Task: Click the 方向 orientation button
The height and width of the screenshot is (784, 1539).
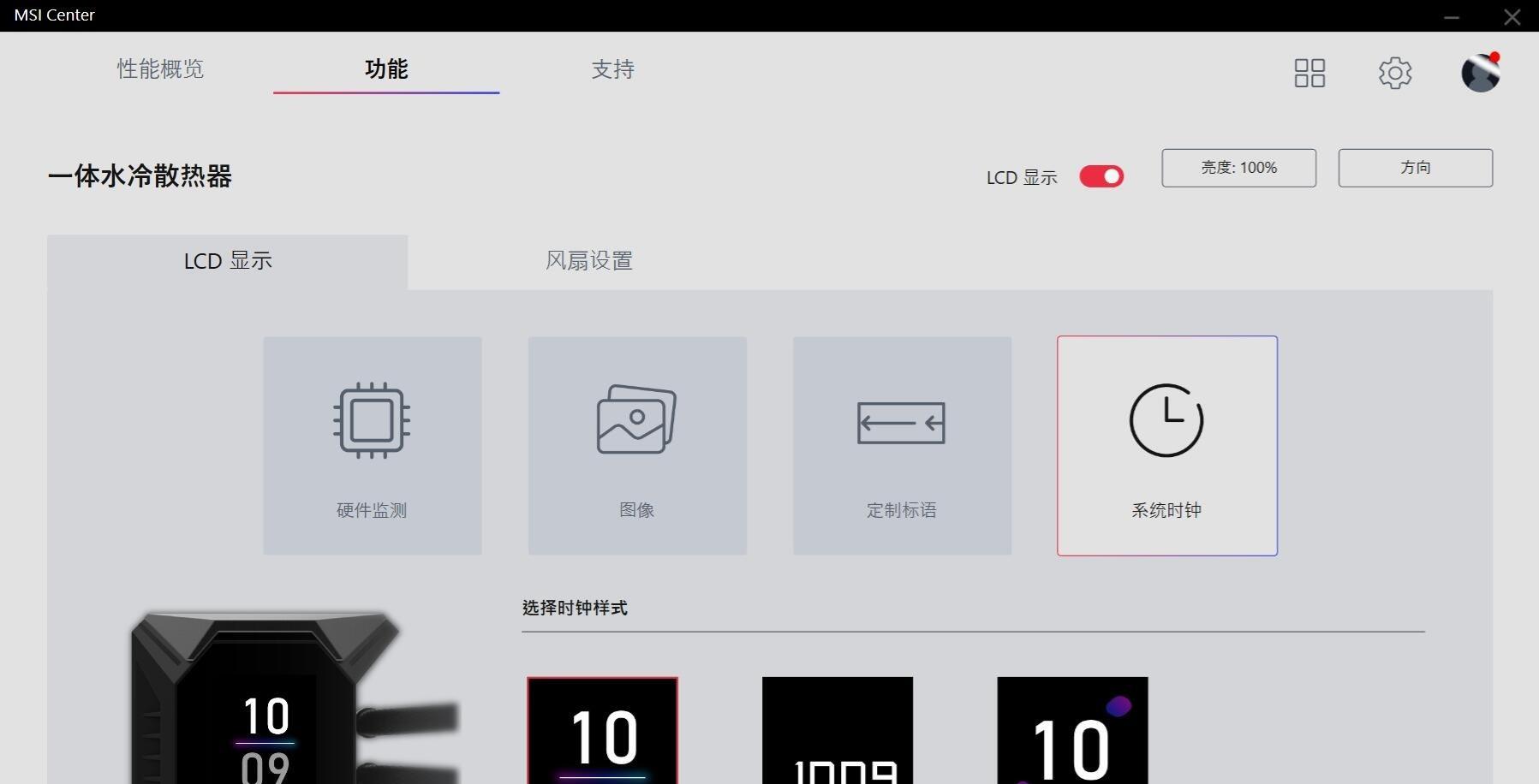Action: coord(1415,168)
